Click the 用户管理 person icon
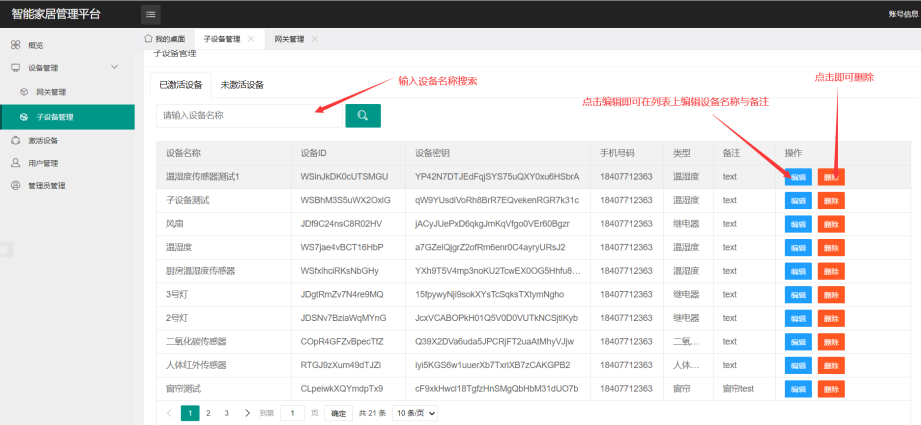Image resolution: width=921 pixels, height=425 pixels. tap(16, 163)
